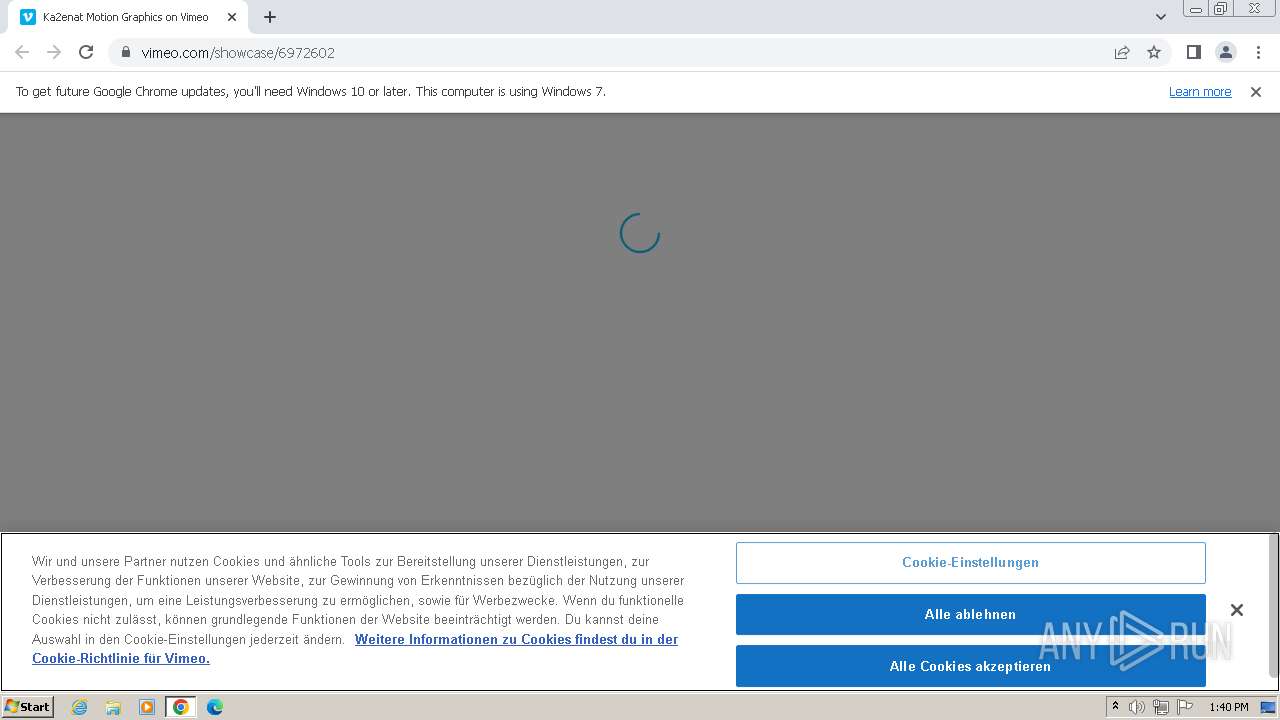Click Alle ablehnen button

[x=970, y=615]
